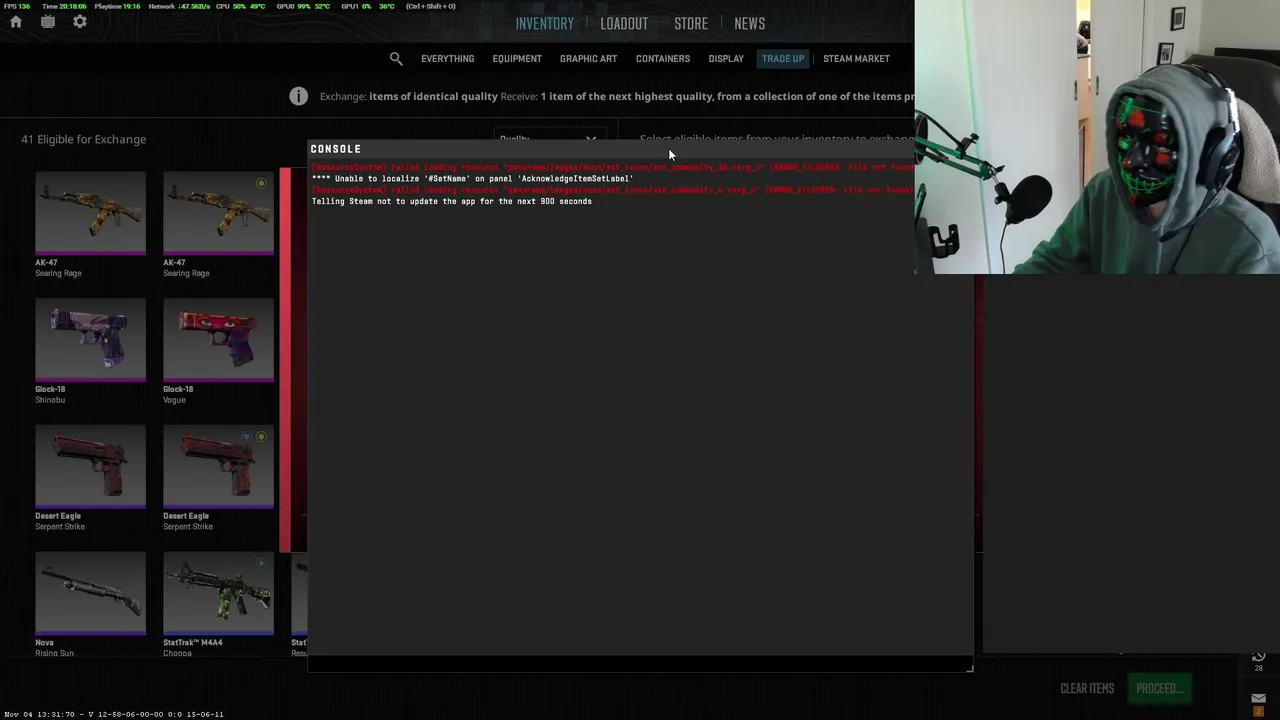The image size is (1280, 720).
Task: Click the 'Telling Steam not to update' console line
Action: coord(451,201)
